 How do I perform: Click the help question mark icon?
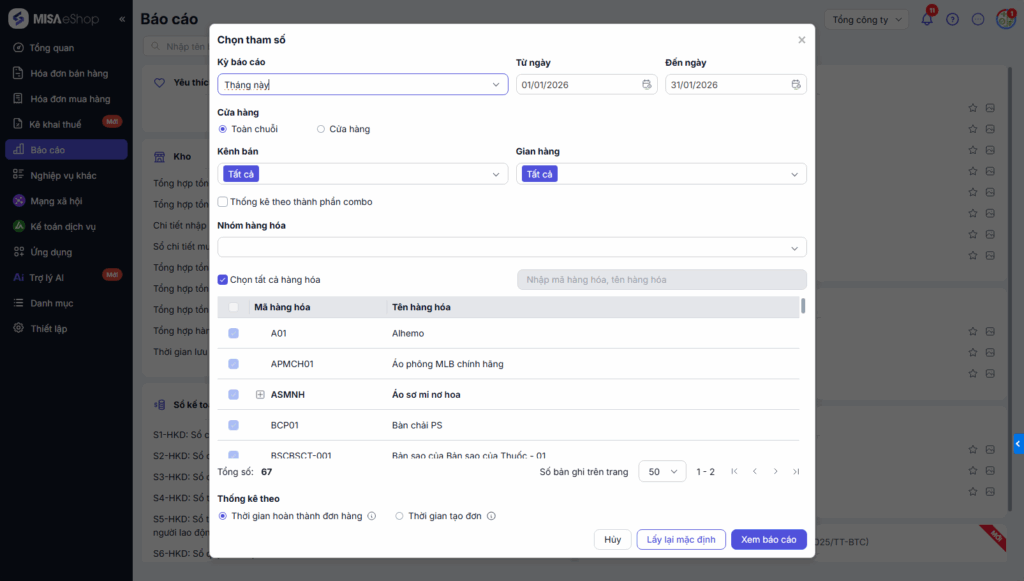point(952,19)
